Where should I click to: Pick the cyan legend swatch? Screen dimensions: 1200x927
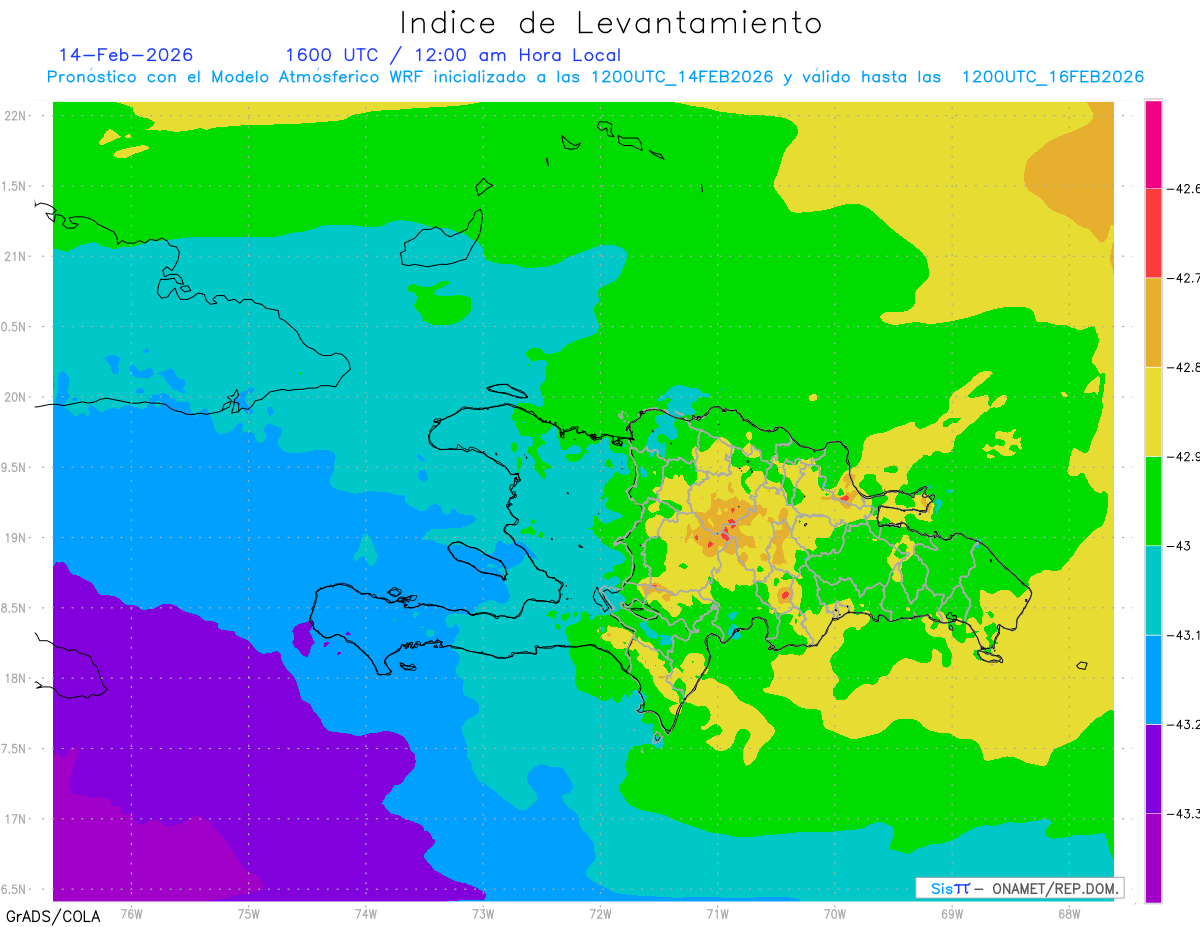pos(1153,590)
